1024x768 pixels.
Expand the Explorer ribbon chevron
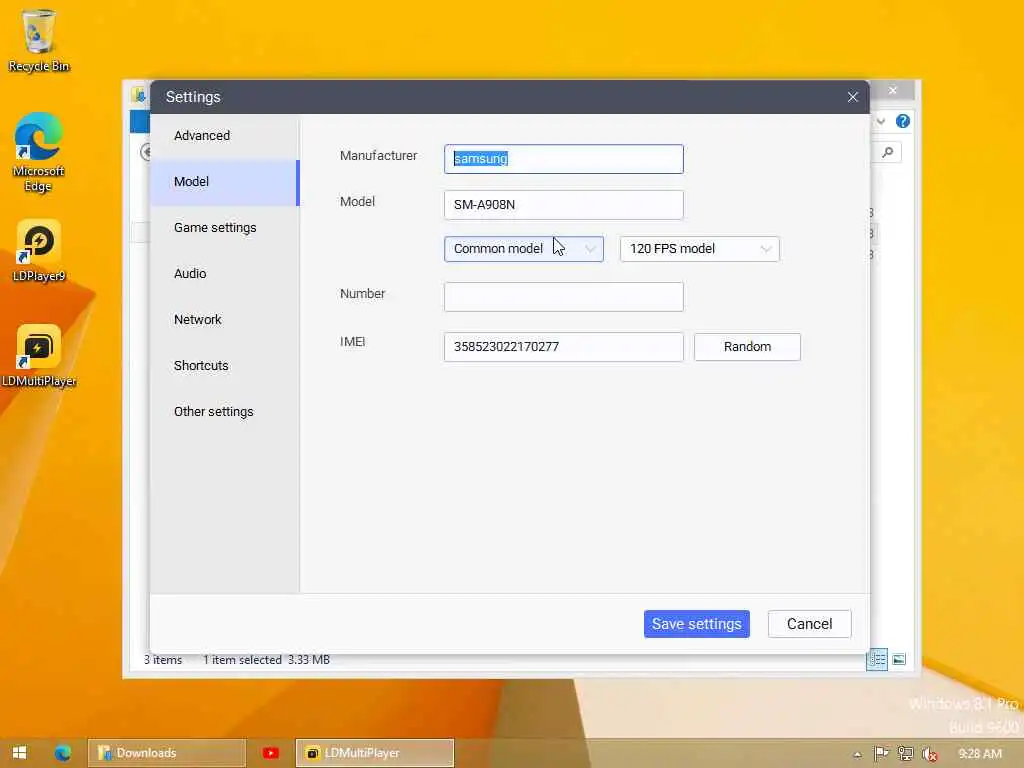(x=881, y=121)
